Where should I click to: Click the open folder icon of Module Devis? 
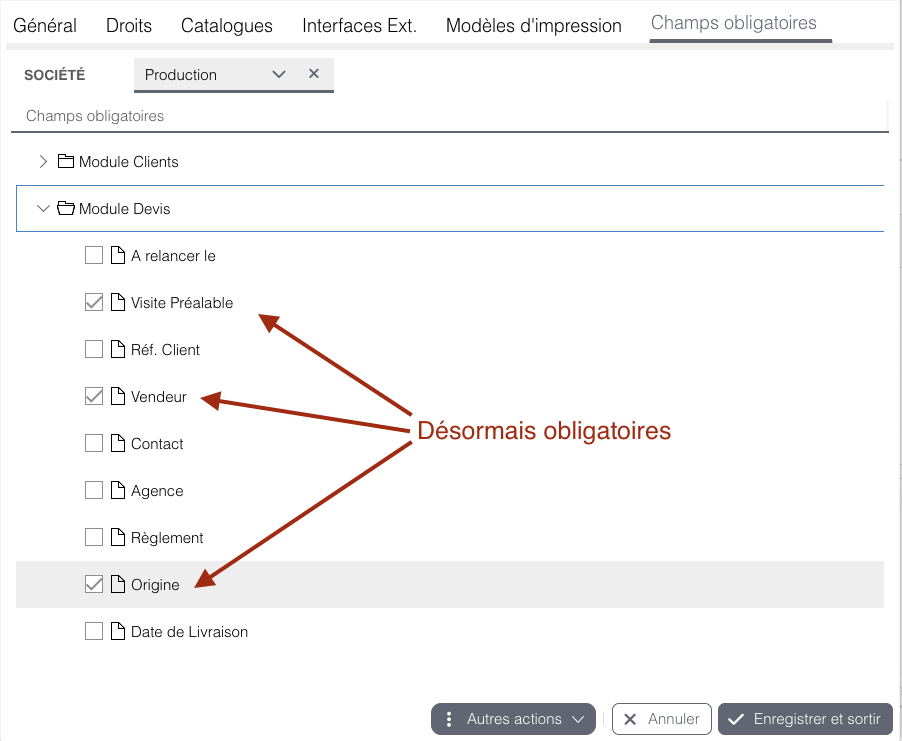coord(66,208)
